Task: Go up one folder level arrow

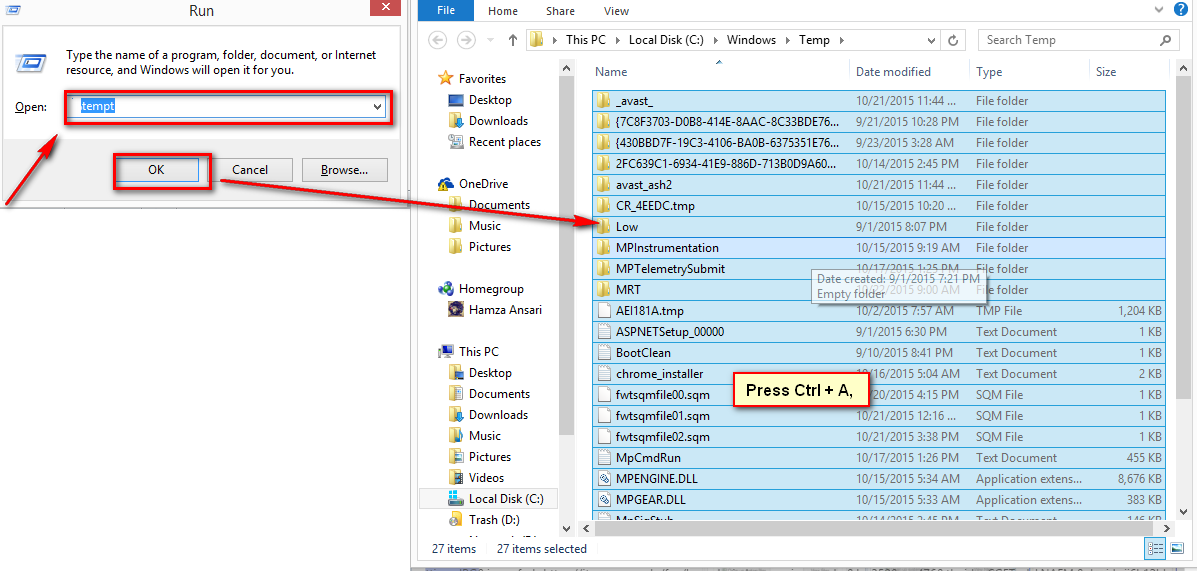Action: coord(513,40)
